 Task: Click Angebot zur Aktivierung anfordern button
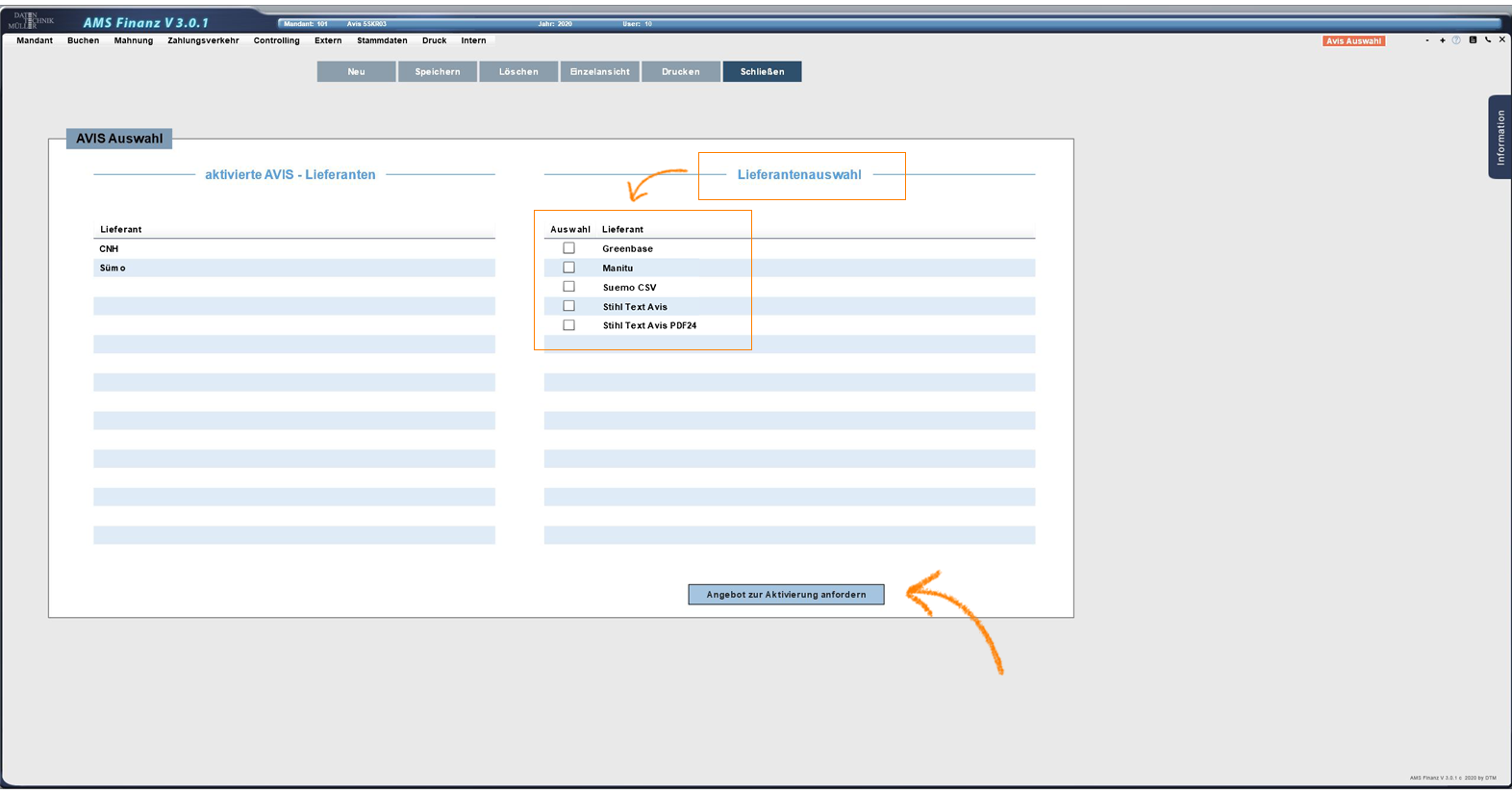click(x=786, y=595)
